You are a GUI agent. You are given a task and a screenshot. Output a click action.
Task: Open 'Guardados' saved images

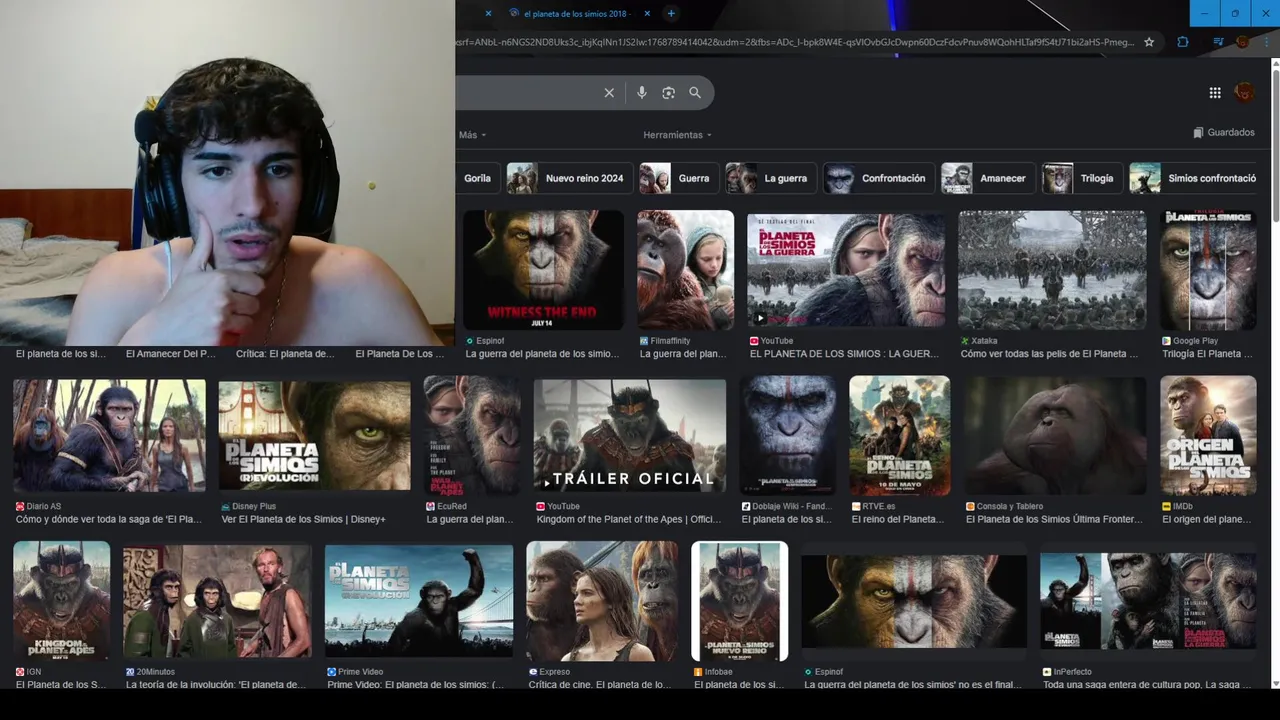click(x=1224, y=132)
